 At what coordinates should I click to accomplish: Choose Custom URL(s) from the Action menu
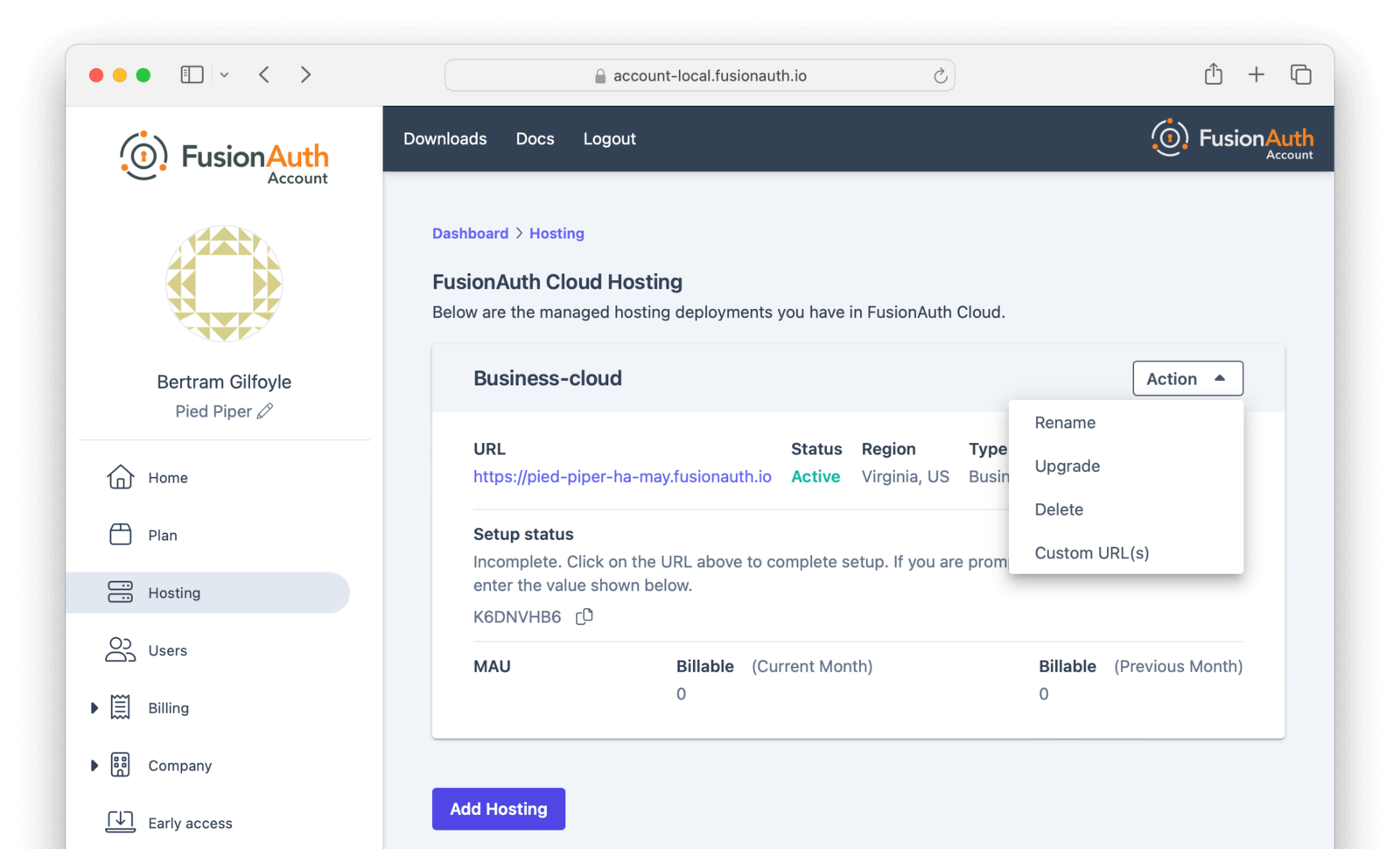[1091, 552]
